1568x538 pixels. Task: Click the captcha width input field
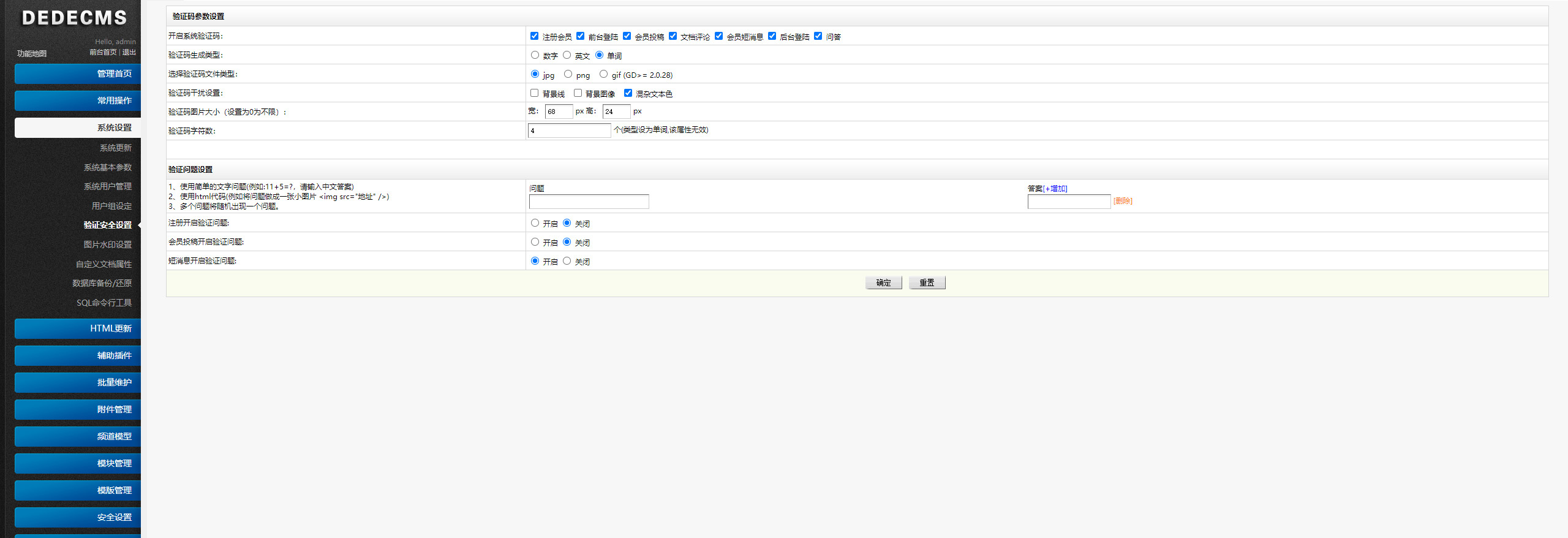558,112
